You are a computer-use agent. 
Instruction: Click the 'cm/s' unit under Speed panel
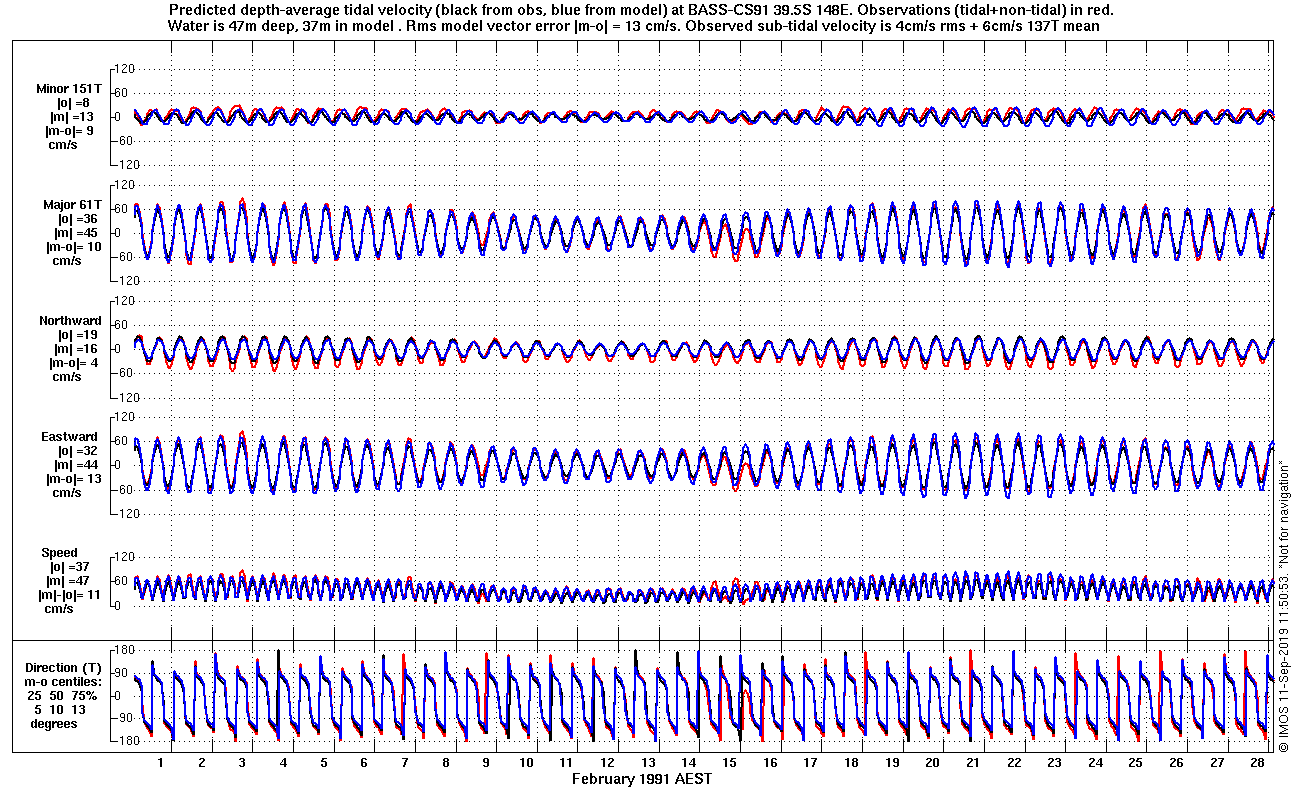pos(60,609)
